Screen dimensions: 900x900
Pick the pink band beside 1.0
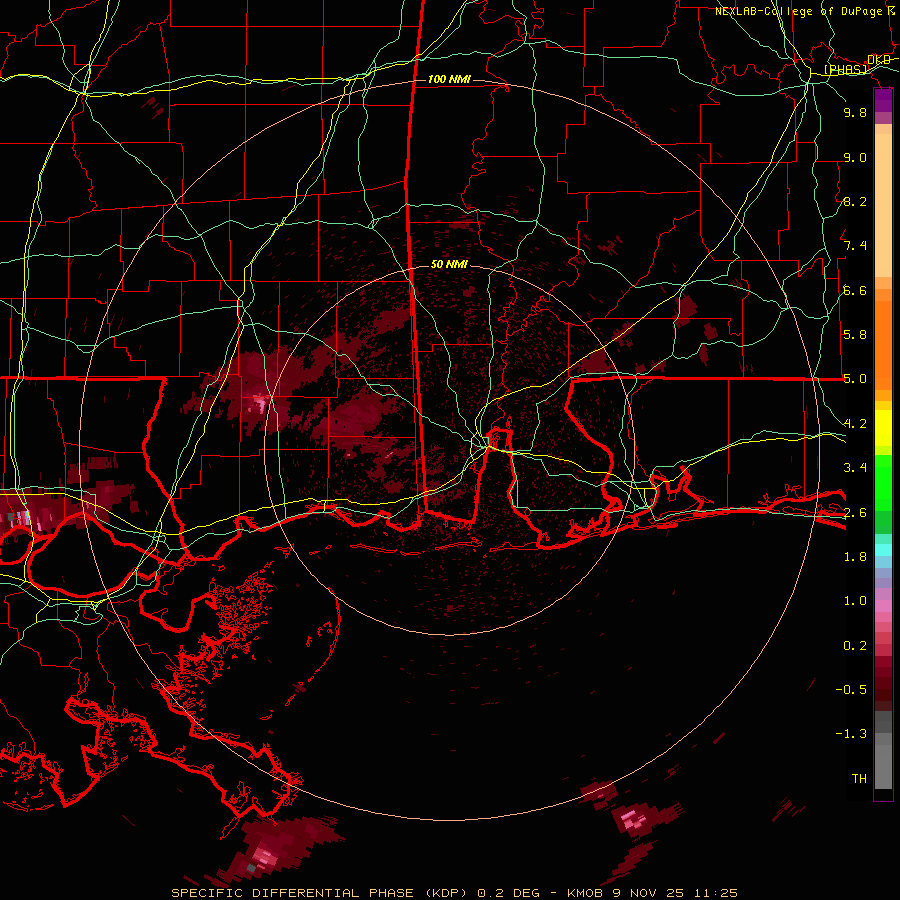(883, 606)
